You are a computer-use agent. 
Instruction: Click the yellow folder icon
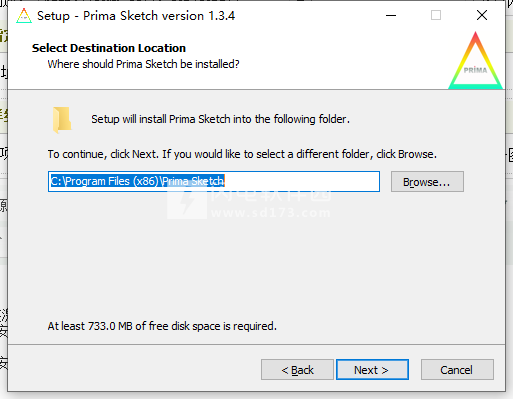(x=62, y=120)
